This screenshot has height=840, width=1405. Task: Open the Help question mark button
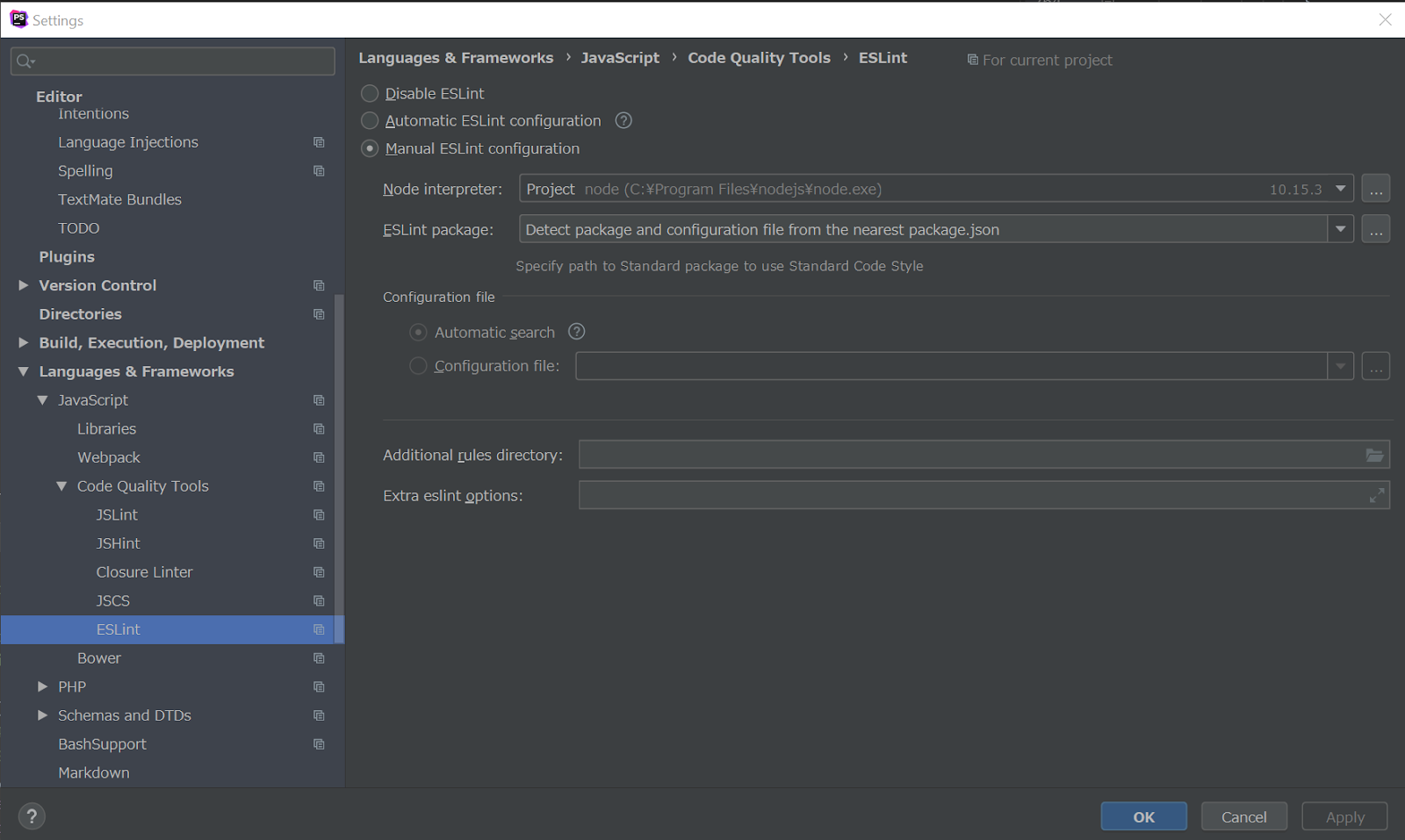tap(32, 816)
